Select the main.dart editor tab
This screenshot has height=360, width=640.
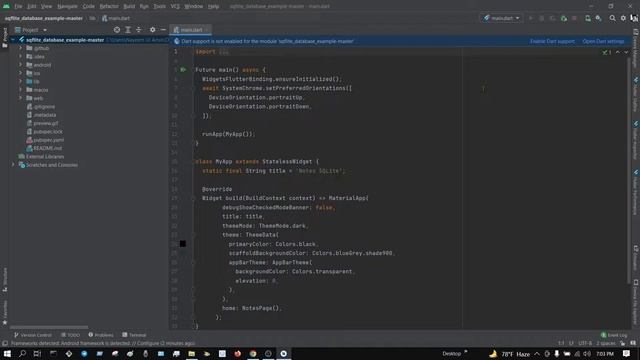tap(191, 30)
